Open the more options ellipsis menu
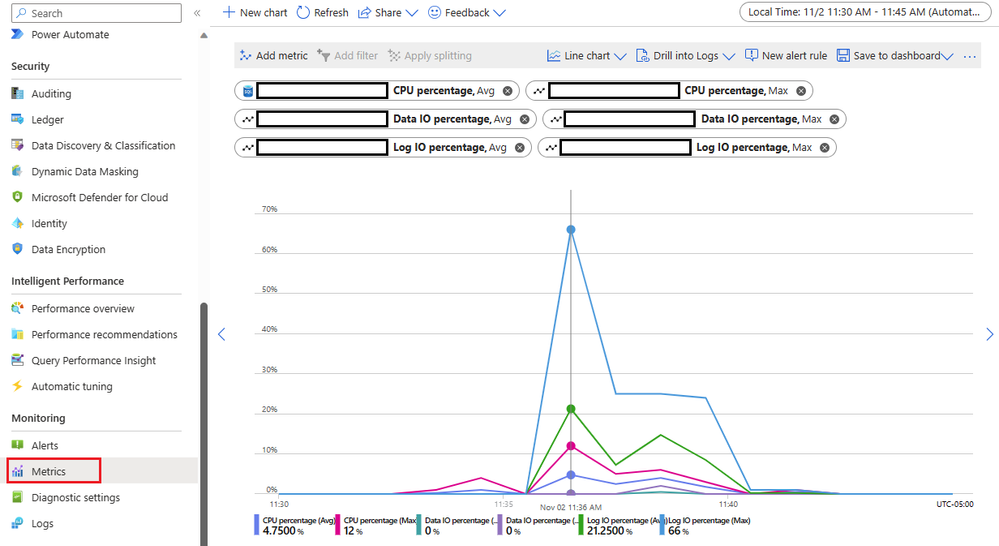Viewport: 999px width, 546px height. coord(970,56)
